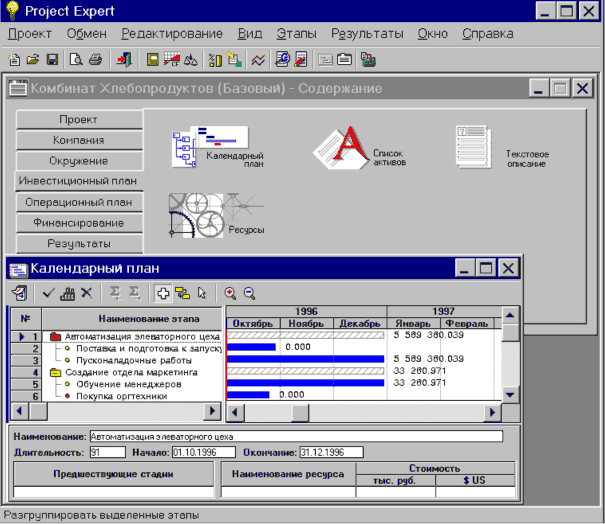Image resolution: width=605 pixels, height=524 pixels.
Task: Select the Инвестиционный план tab
Action: (x=78, y=181)
